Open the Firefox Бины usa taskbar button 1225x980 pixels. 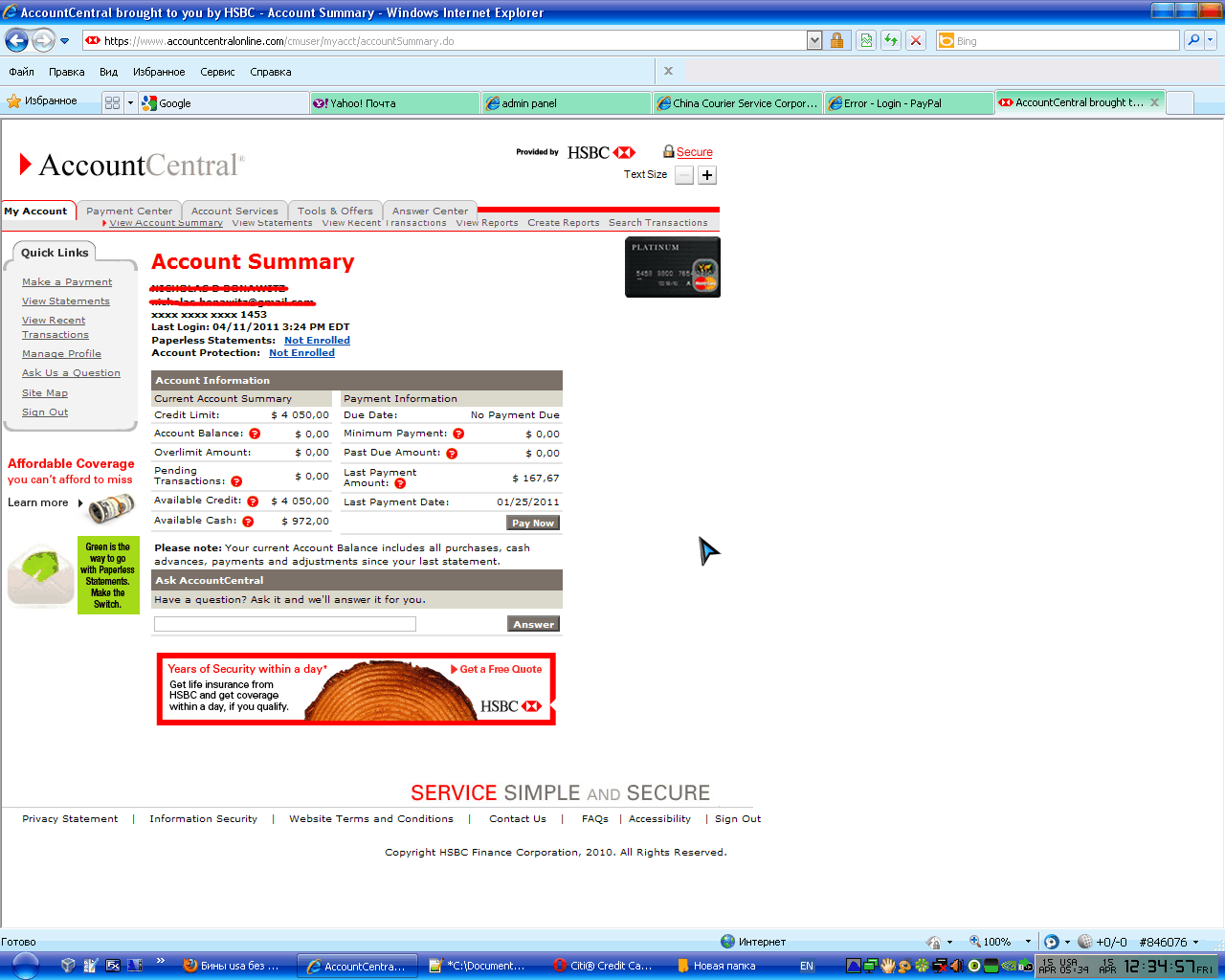[x=233, y=966]
